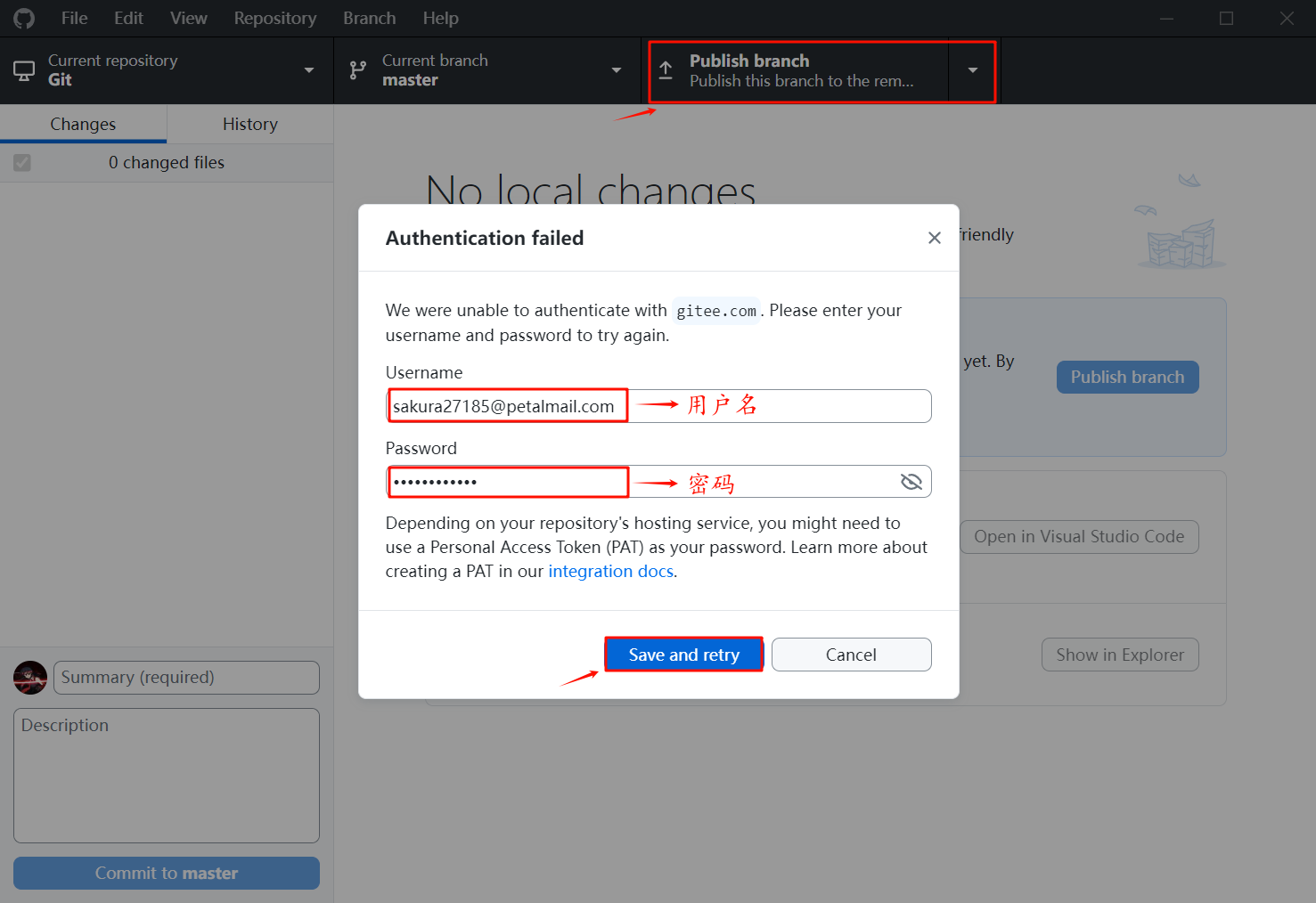Viewport: 1316px width, 903px height.
Task: Expand the Current repository dropdown arrow
Action: click(x=309, y=70)
